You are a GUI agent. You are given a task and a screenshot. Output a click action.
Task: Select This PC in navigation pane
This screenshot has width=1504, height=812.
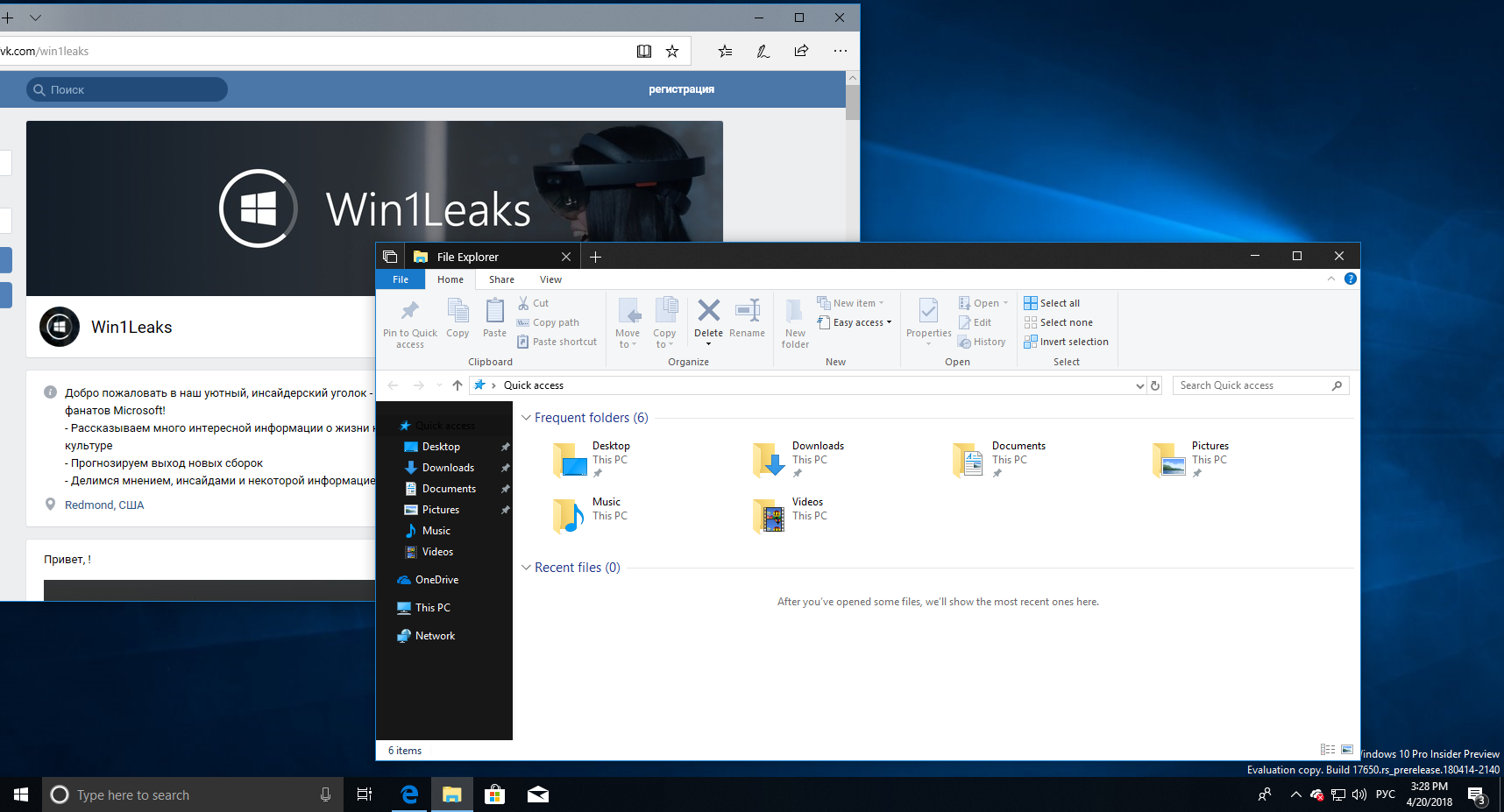(432, 608)
